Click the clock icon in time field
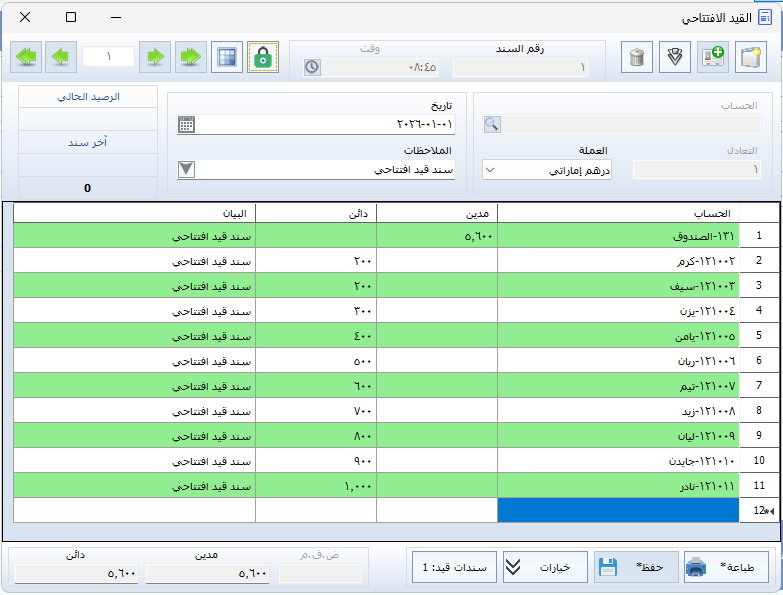Screen dimensions: 783x595 (x=312, y=67)
